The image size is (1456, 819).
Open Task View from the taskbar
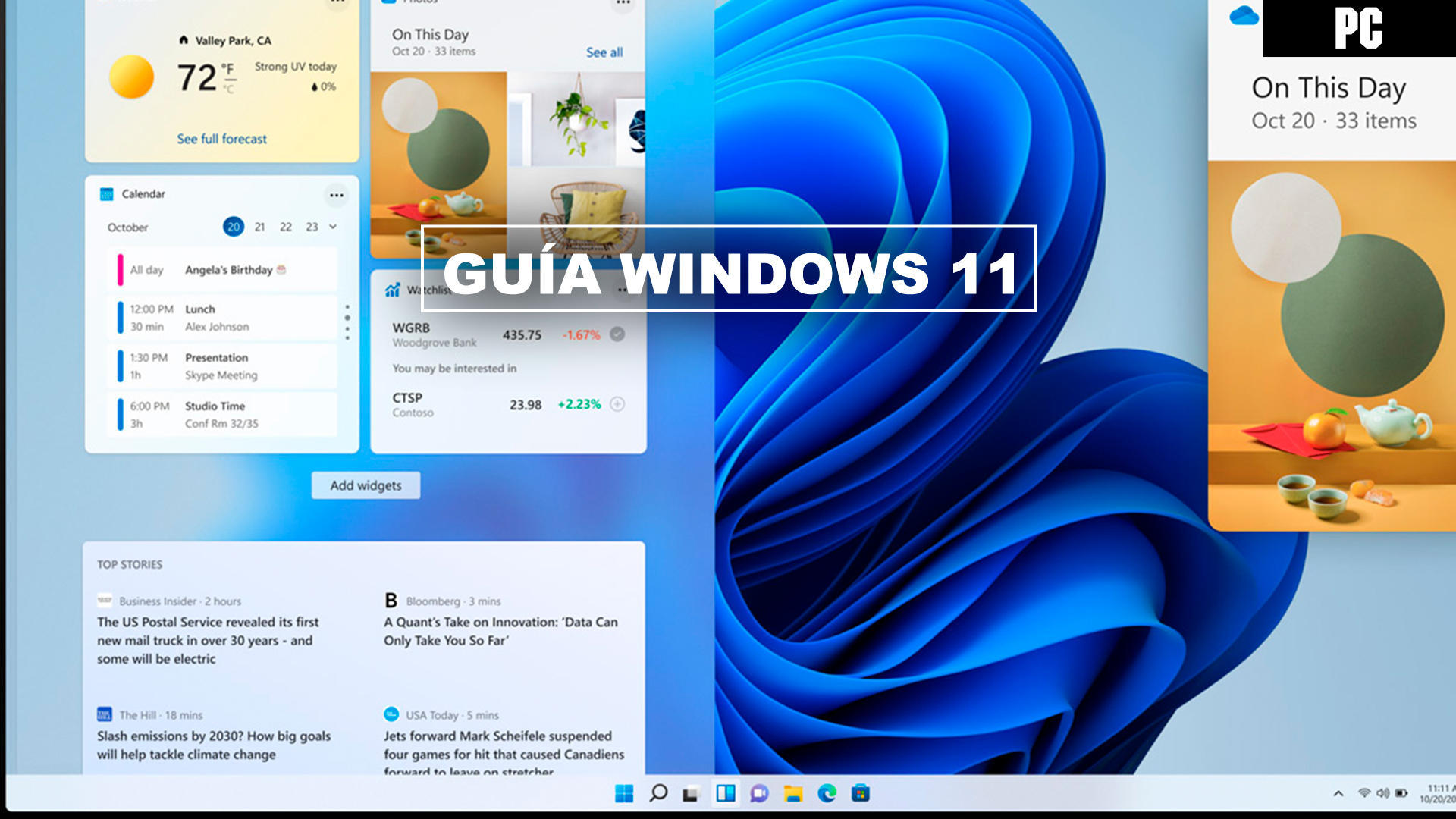(691, 794)
